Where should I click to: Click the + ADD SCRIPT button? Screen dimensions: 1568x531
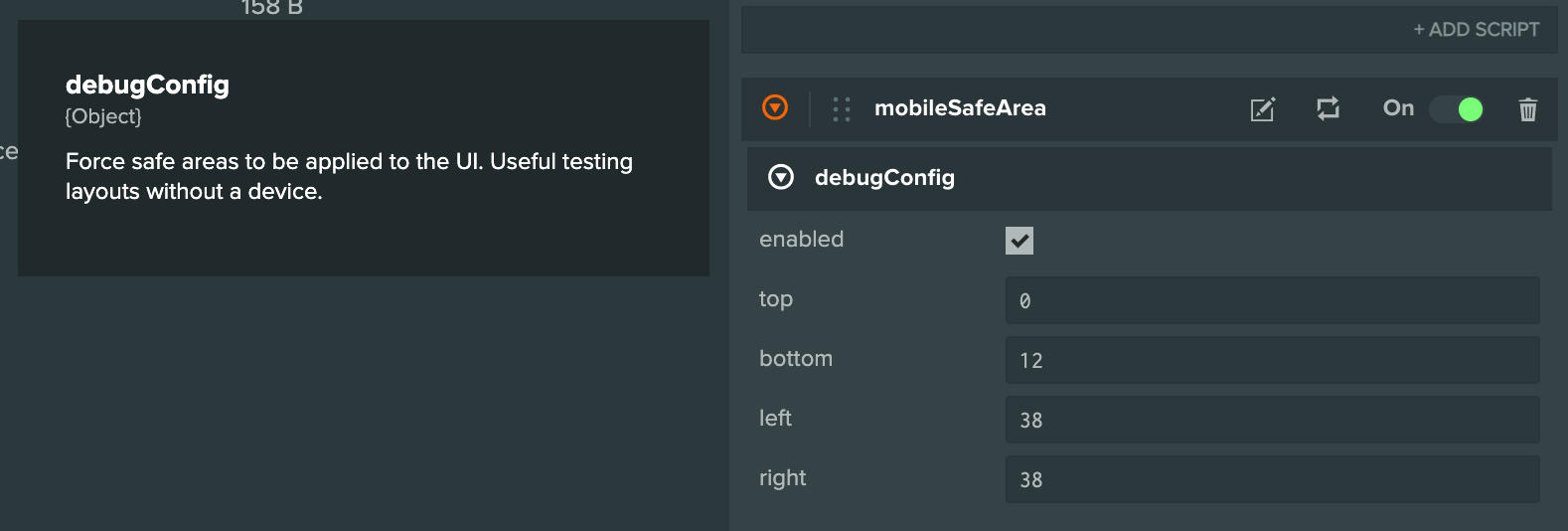point(1476,30)
